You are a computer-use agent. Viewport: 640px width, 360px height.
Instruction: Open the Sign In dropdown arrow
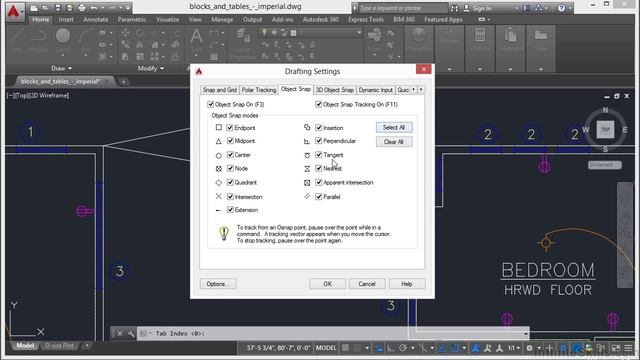point(516,8)
